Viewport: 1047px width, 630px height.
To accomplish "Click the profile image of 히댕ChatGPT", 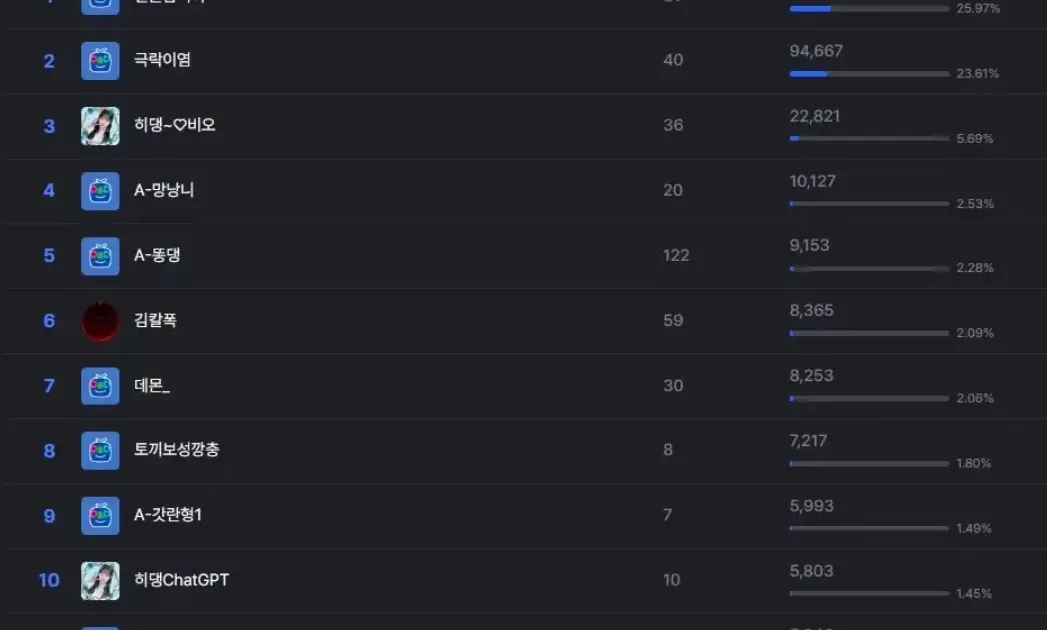I will (x=100, y=581).
